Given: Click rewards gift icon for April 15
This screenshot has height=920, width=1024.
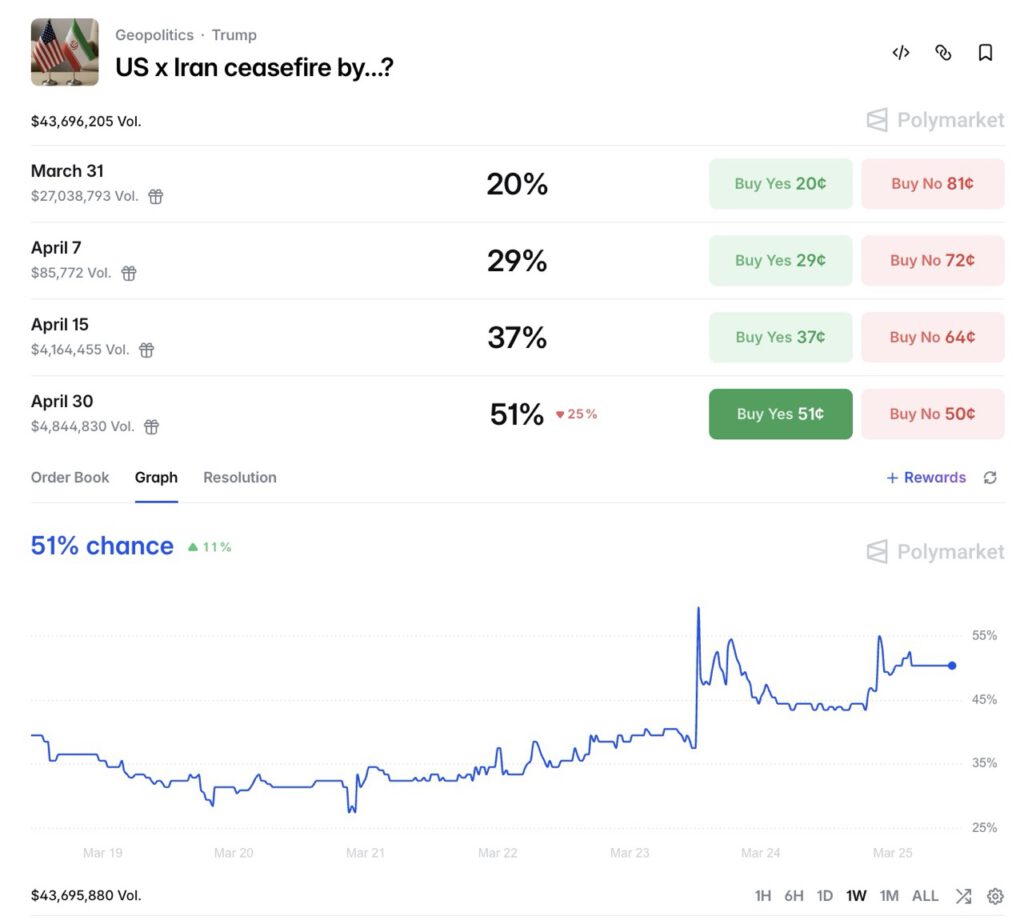Looking at the screenshot, I should click(147, 350).
